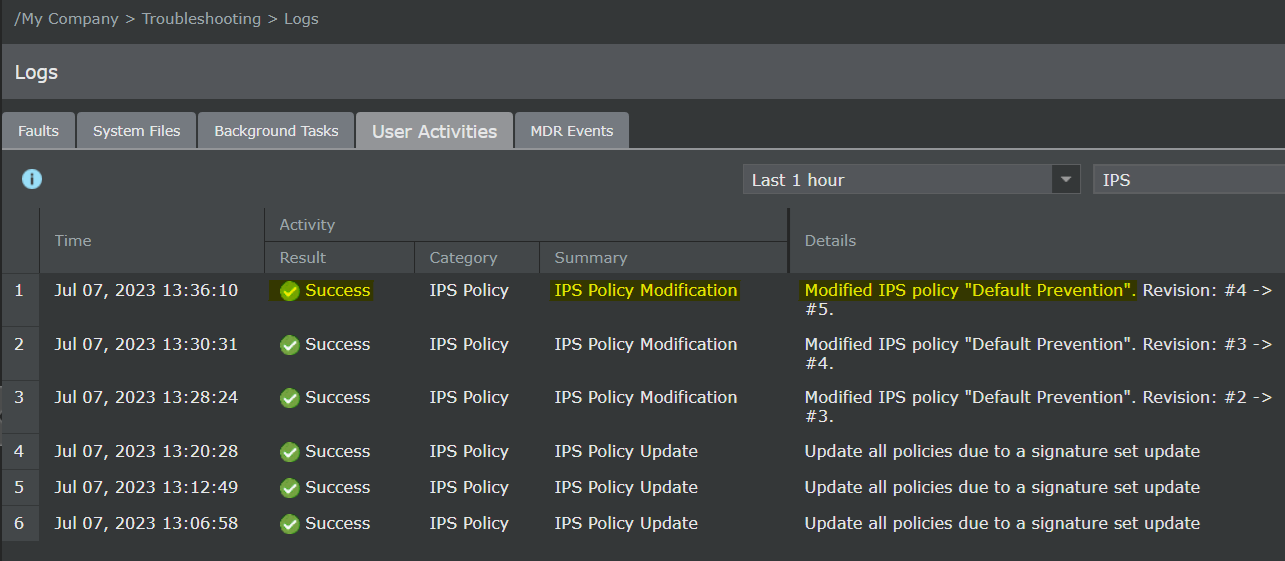Click success checkmark icon for 13:20:28 entry
This screenshot has width=1285, height=561.
pyautogui.click(x=290, y=452)
